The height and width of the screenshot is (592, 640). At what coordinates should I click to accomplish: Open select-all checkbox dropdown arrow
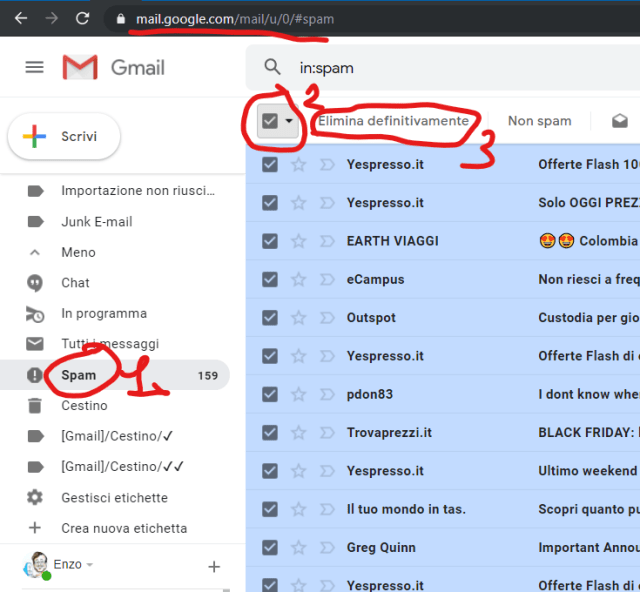[290, 121]
